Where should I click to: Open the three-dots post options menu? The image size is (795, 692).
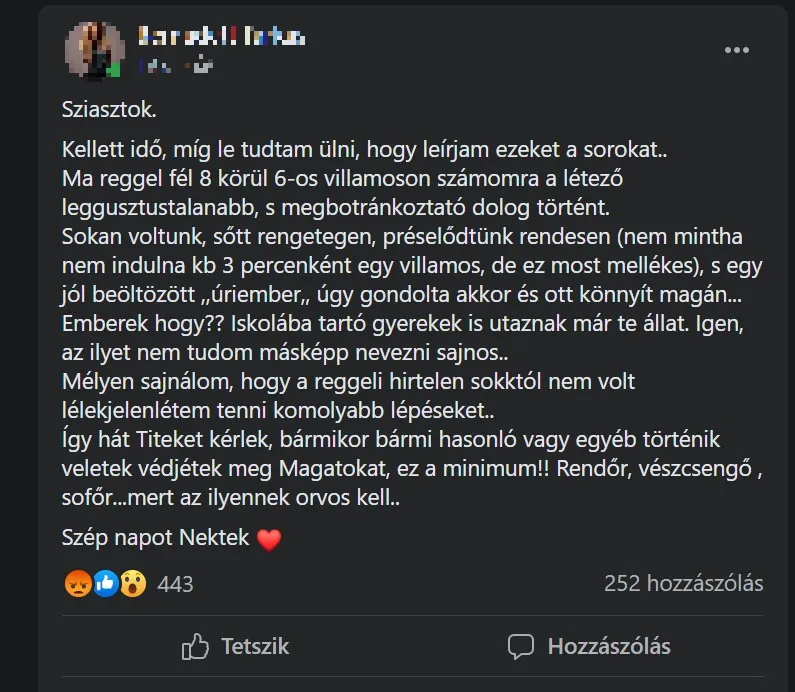click(x=736, y=50)
